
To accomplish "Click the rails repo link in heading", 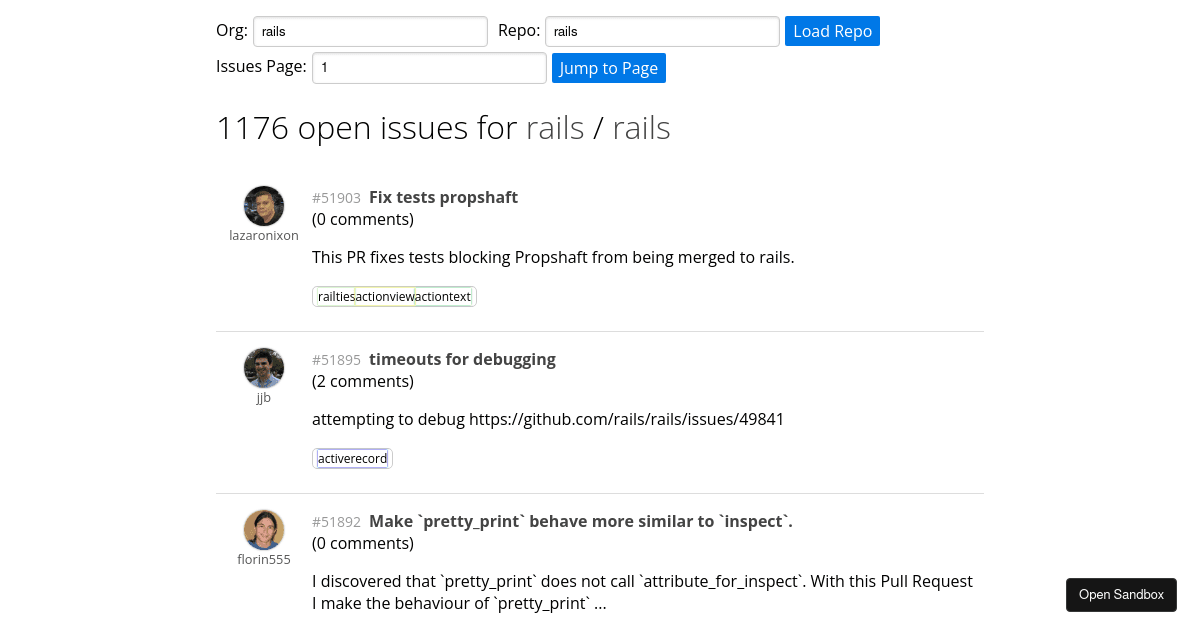I will [x=641, y=127].
